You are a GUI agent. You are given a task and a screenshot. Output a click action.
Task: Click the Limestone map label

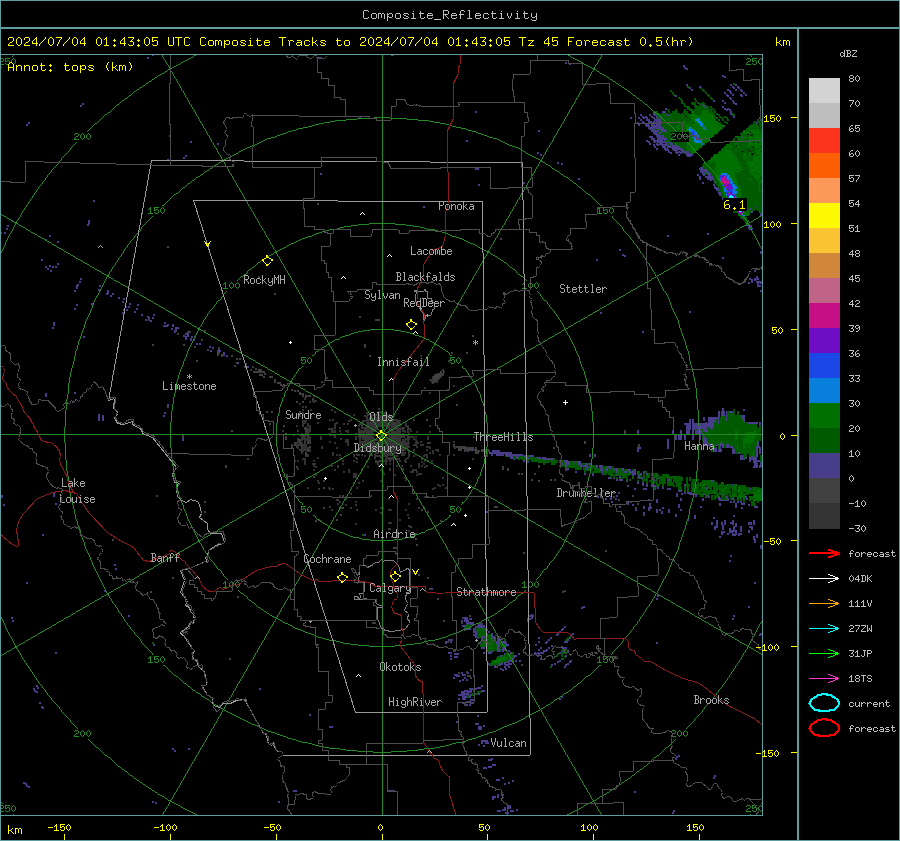189,386
